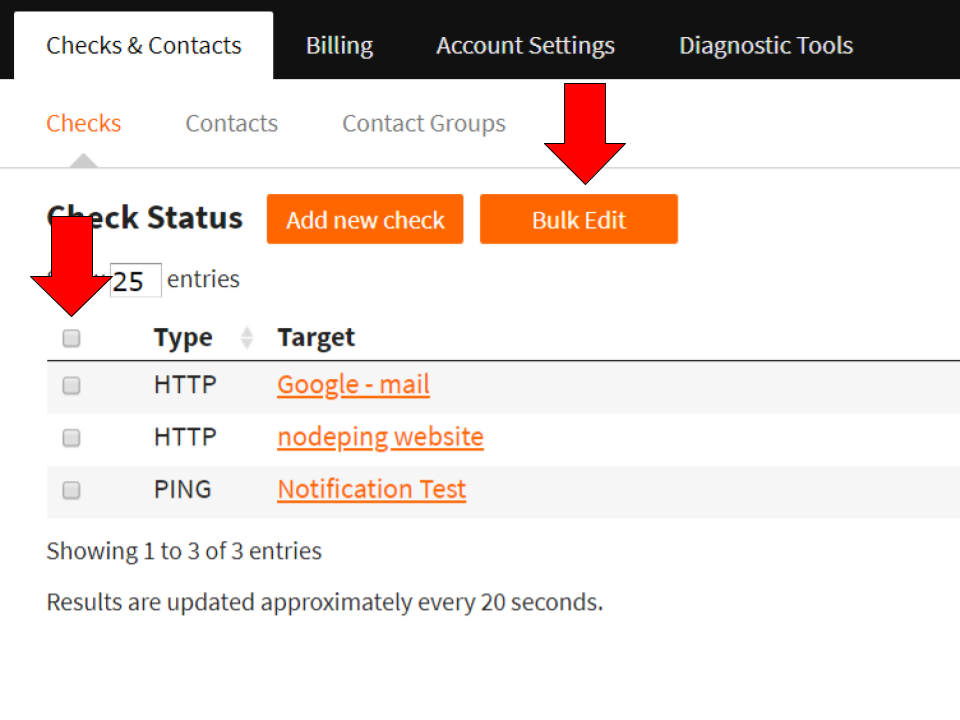Select the Checks subtab
This screenshot has height=720, width=960.
pyautogui.click(x=83, y=123)
